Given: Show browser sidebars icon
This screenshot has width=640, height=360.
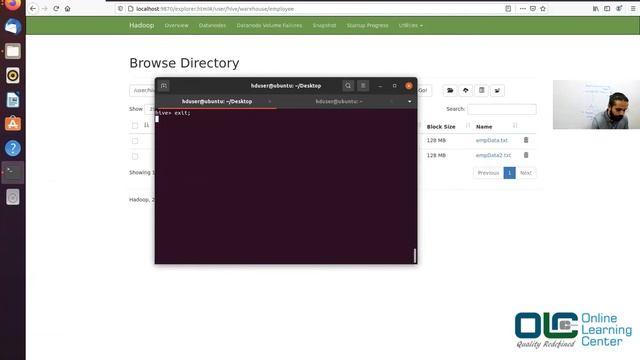Looking at the screenshot, I should click(607, 9).
